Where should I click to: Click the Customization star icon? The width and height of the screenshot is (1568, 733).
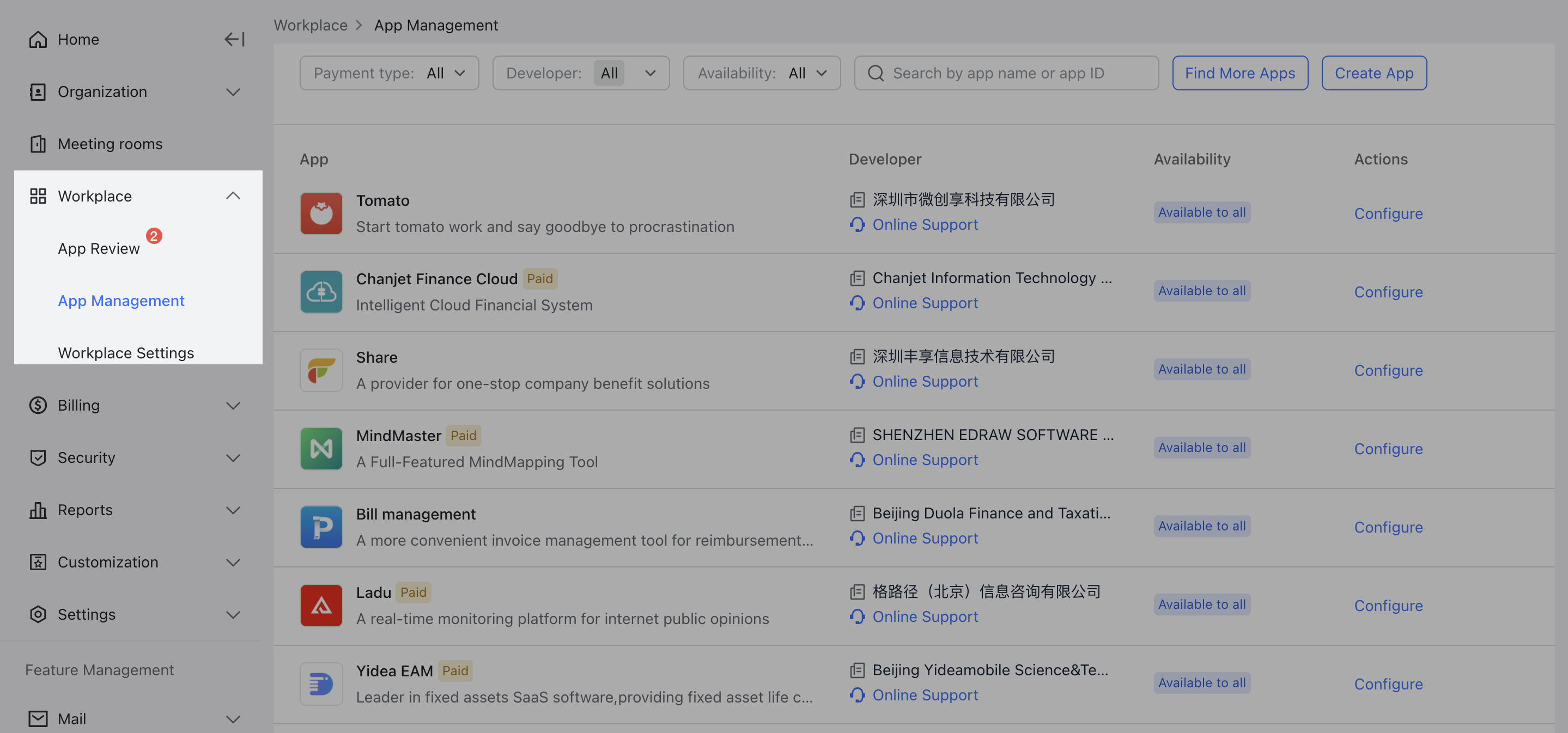38,562
